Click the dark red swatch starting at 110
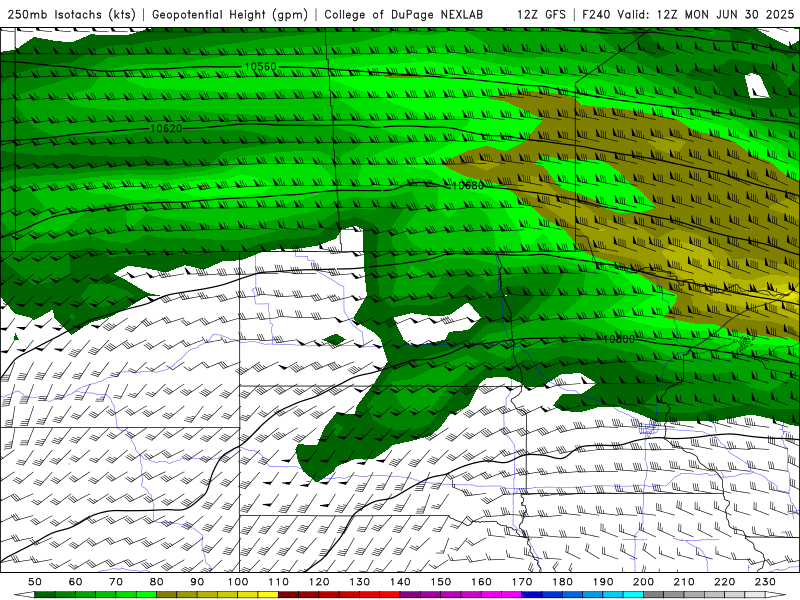The height and width of the screenshot is (600, 800). pyautogui.click(x=288, y=595)
